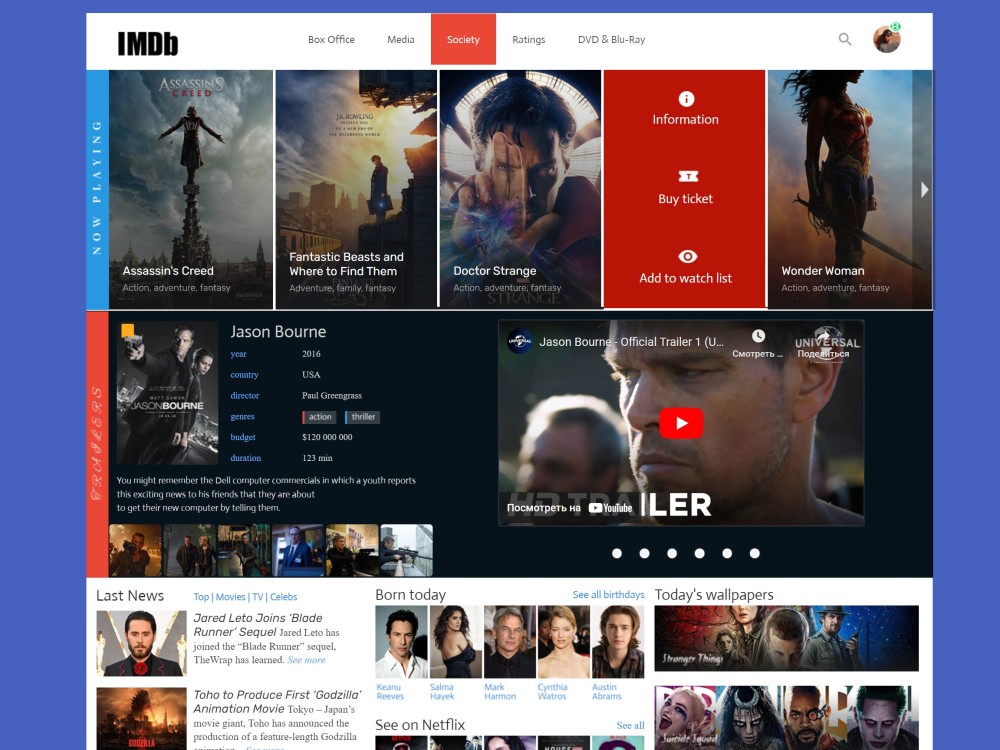Open Keanu Reeves birthday profile
Viewport: 1000px width, 750px height.
(401, 642)
